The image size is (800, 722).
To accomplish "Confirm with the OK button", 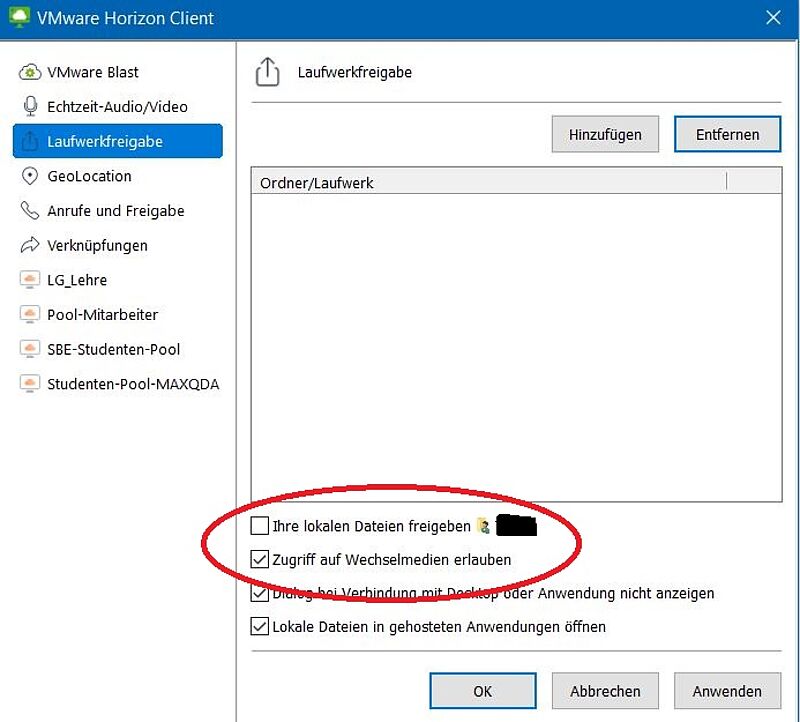I will pos(483,691).
